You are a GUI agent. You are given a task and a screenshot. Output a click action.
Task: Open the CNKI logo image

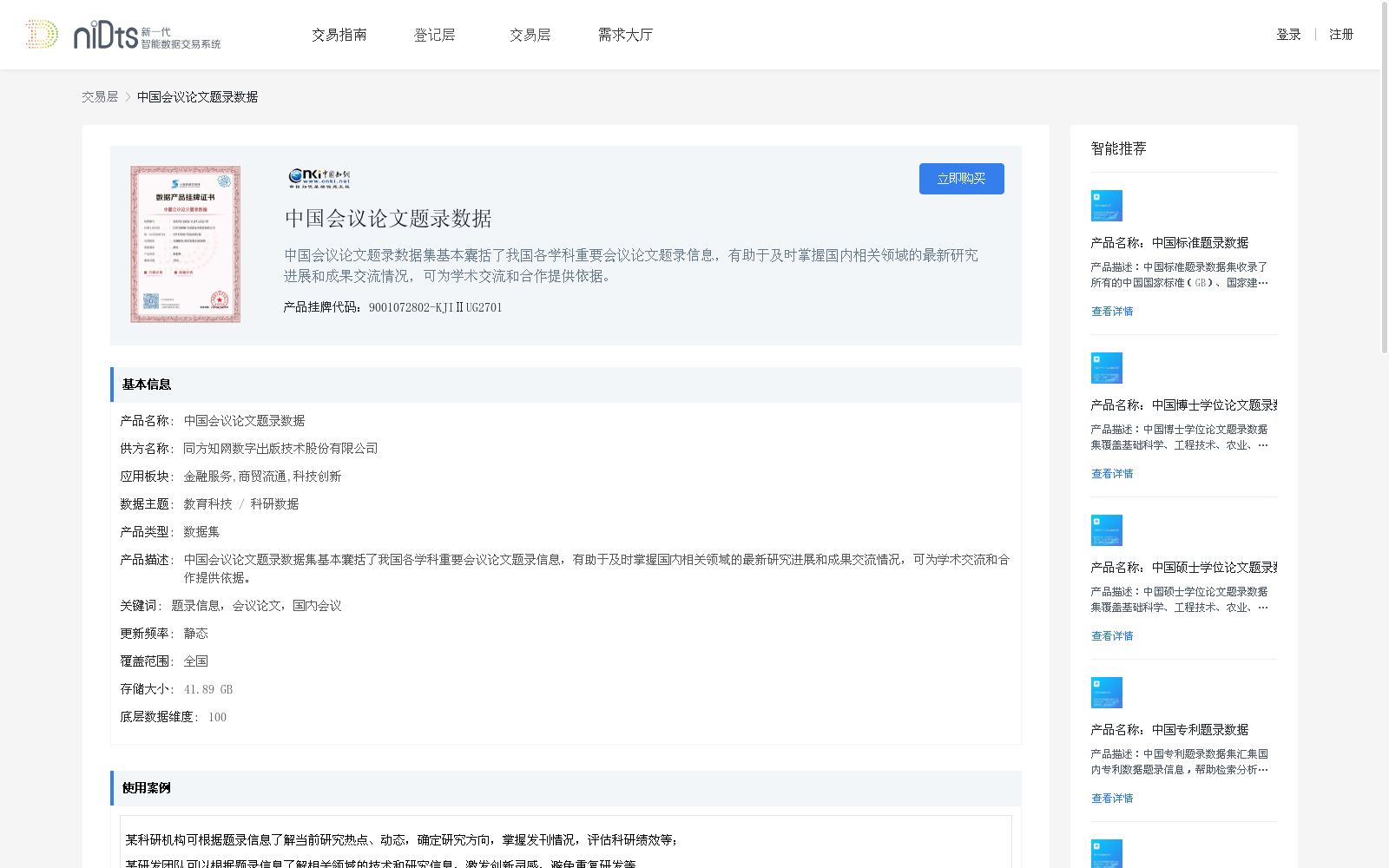(319, 178)
